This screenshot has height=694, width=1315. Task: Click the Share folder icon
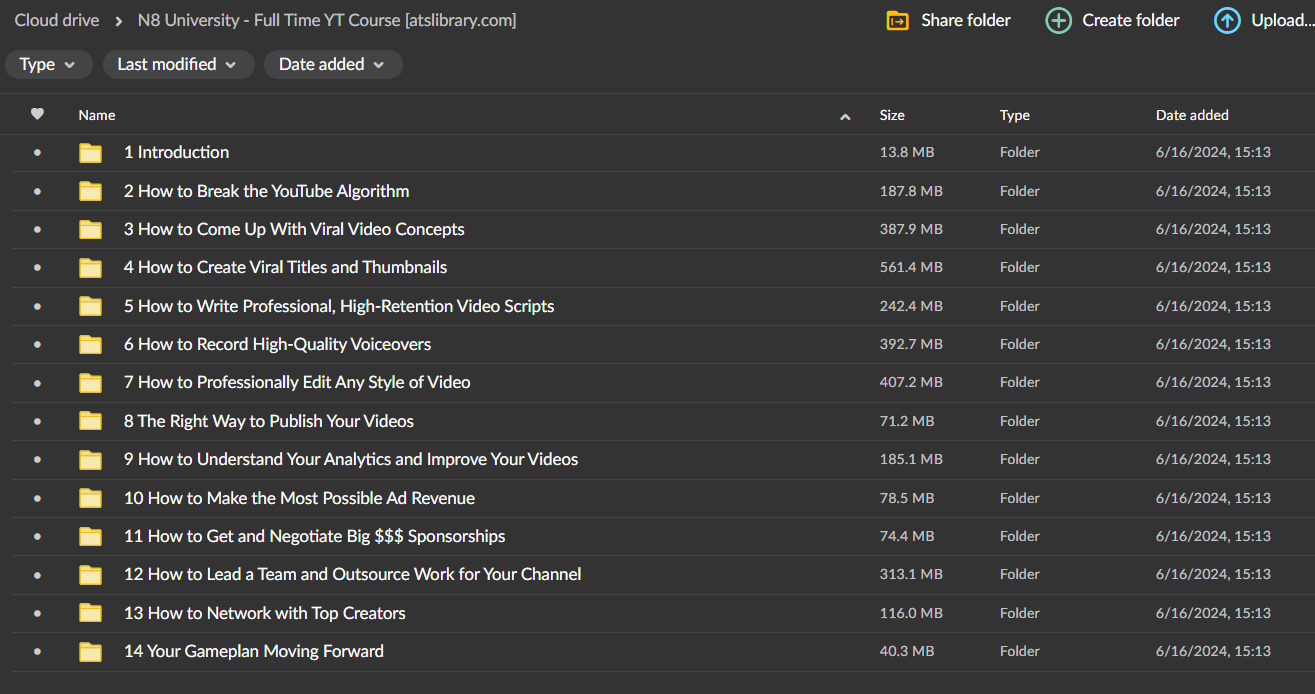pos(897,20)
